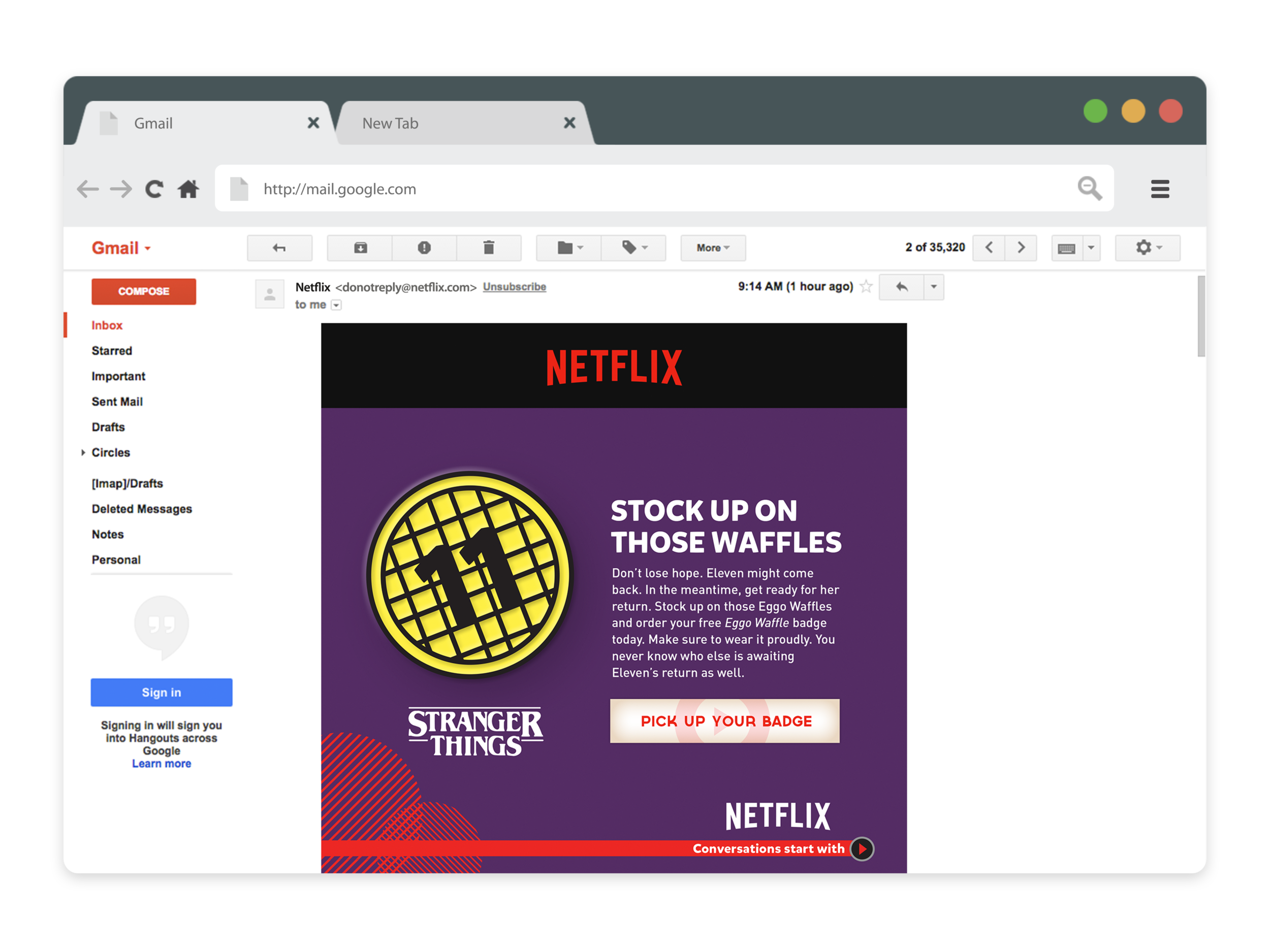Open the Personal label
This screenshot has width=1270, height=952.
pyautogui.click(x=116, y=560)
